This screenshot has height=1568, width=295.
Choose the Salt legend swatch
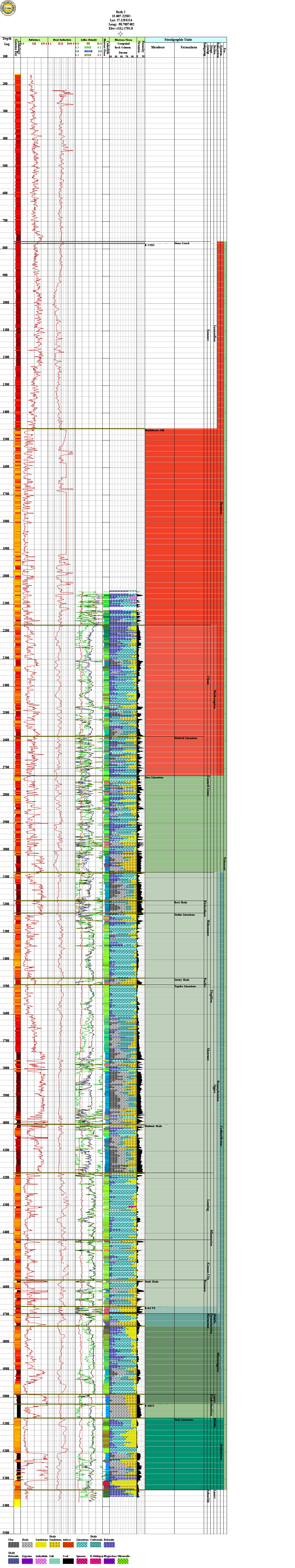[x=54, y=1561]
